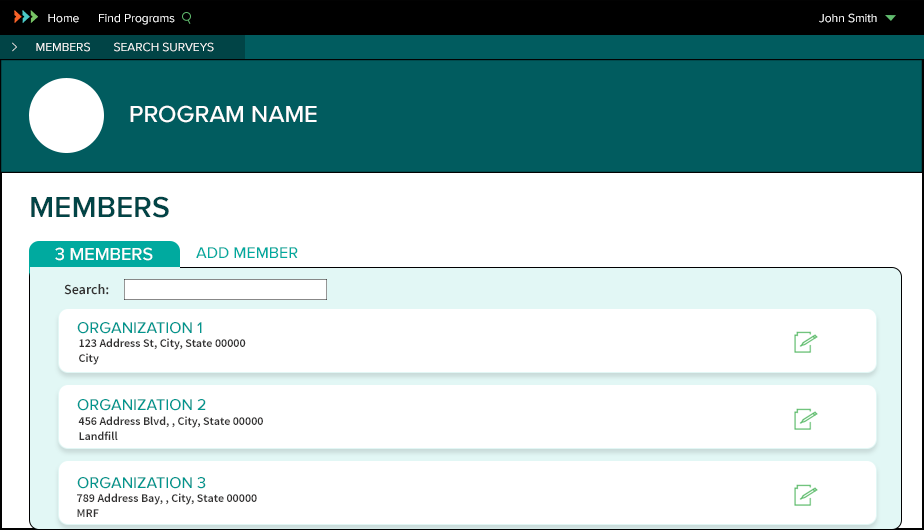Screen dimensions: 924x530
Task: Click the search magnifier beside Find Programs
Action: (x=187, y=18)
